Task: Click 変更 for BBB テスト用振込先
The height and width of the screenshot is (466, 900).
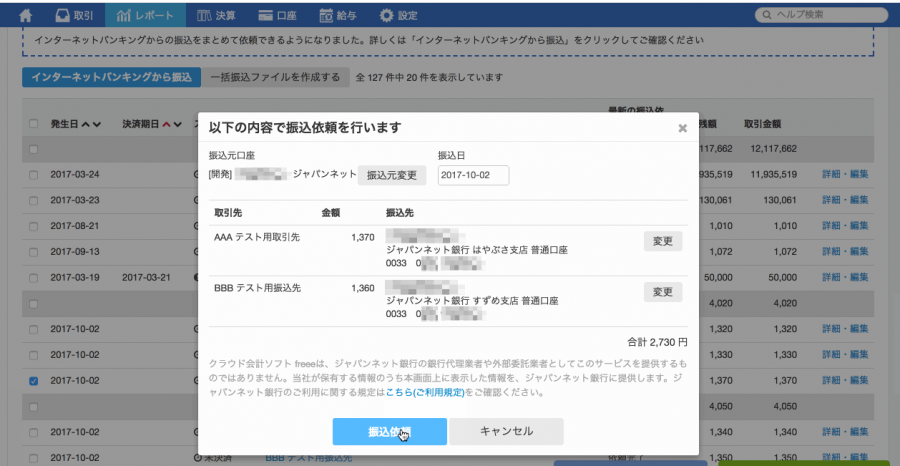Action: click(x=662, y=292)
